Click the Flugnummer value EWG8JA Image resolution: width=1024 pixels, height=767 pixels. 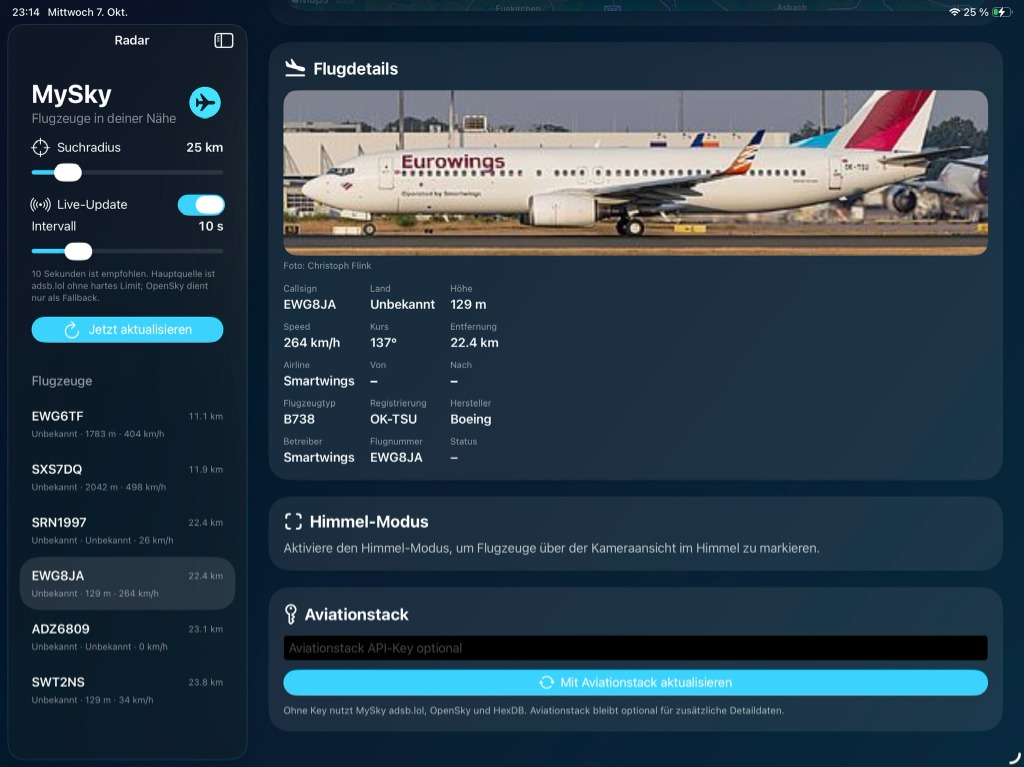coord(396,457)
